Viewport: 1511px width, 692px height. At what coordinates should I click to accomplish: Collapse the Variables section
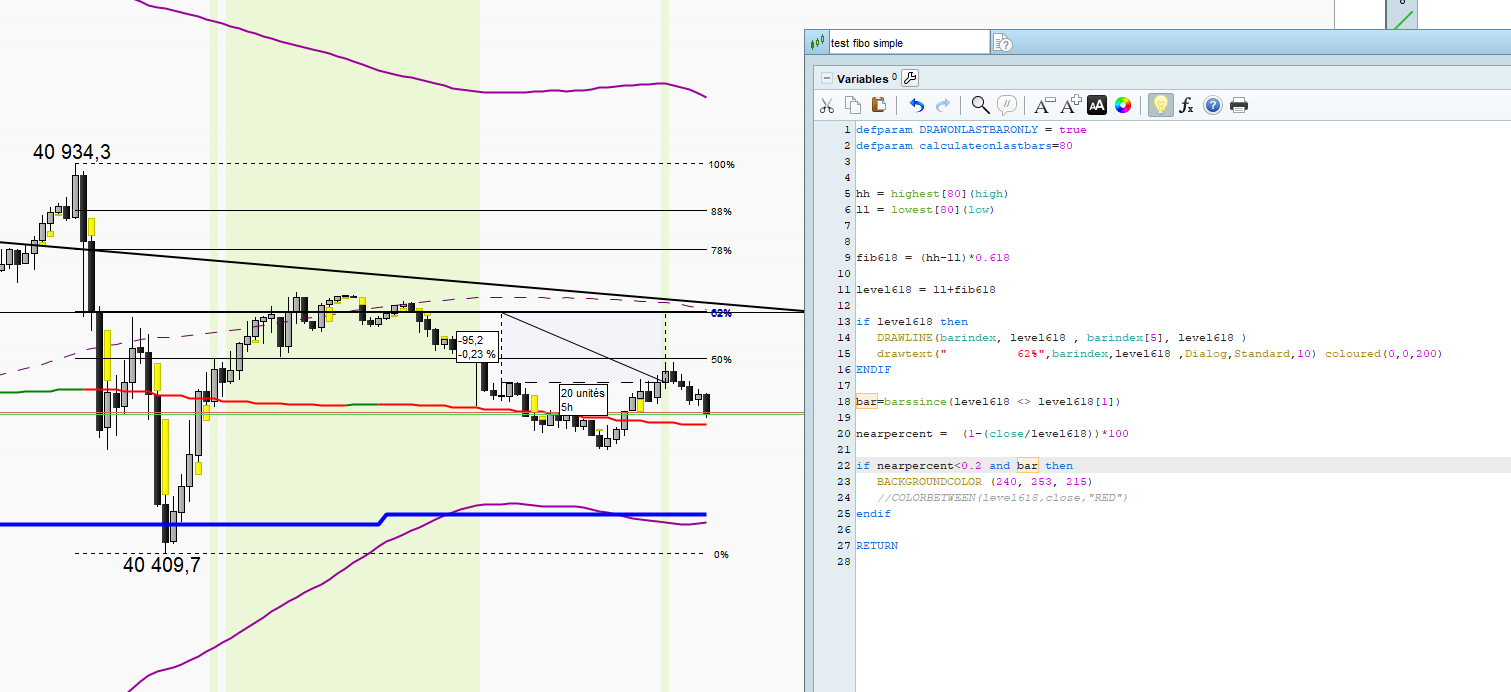pyautogui.click(x=826, y=79)
